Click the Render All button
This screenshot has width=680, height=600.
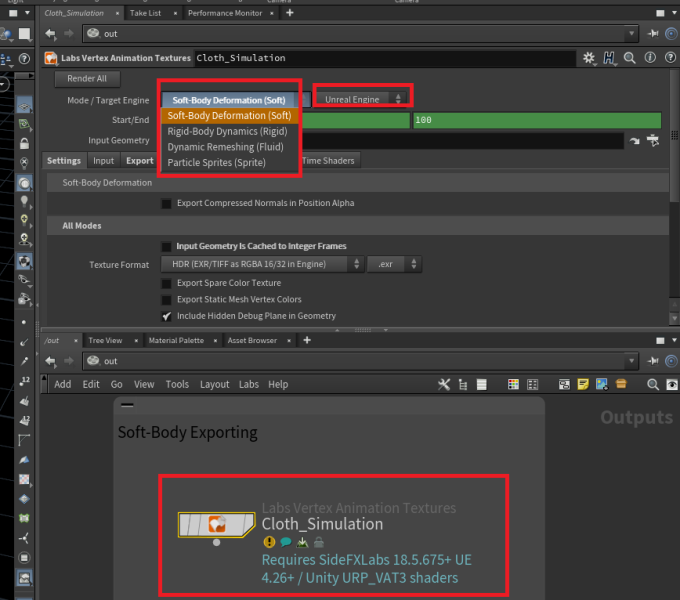(87, 79)
